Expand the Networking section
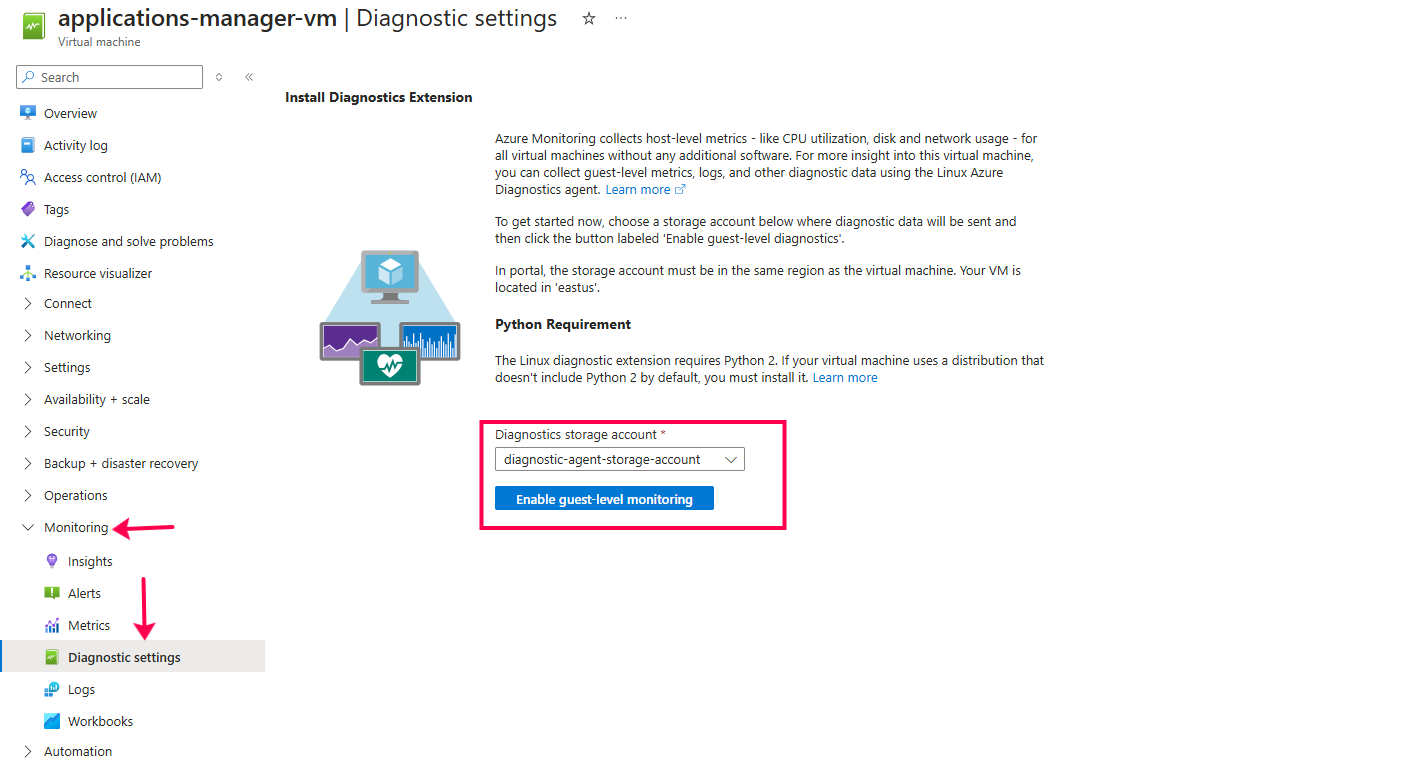The width and height of the screenshot is (1419, 769). (x=28, y=335)
